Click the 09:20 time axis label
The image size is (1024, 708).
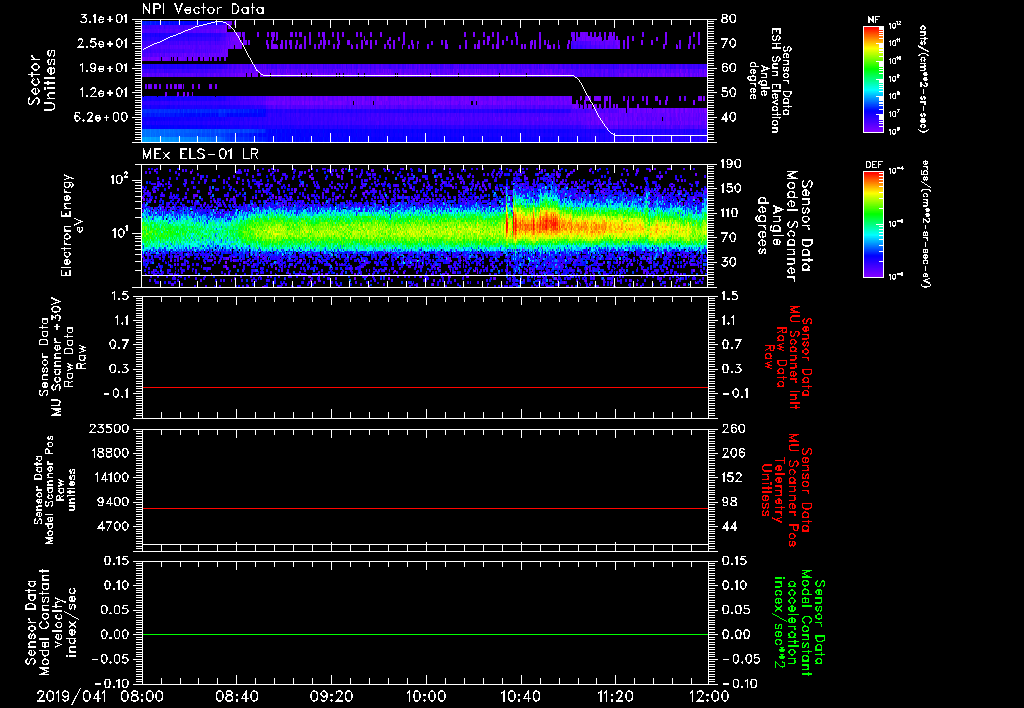(332, 696)
